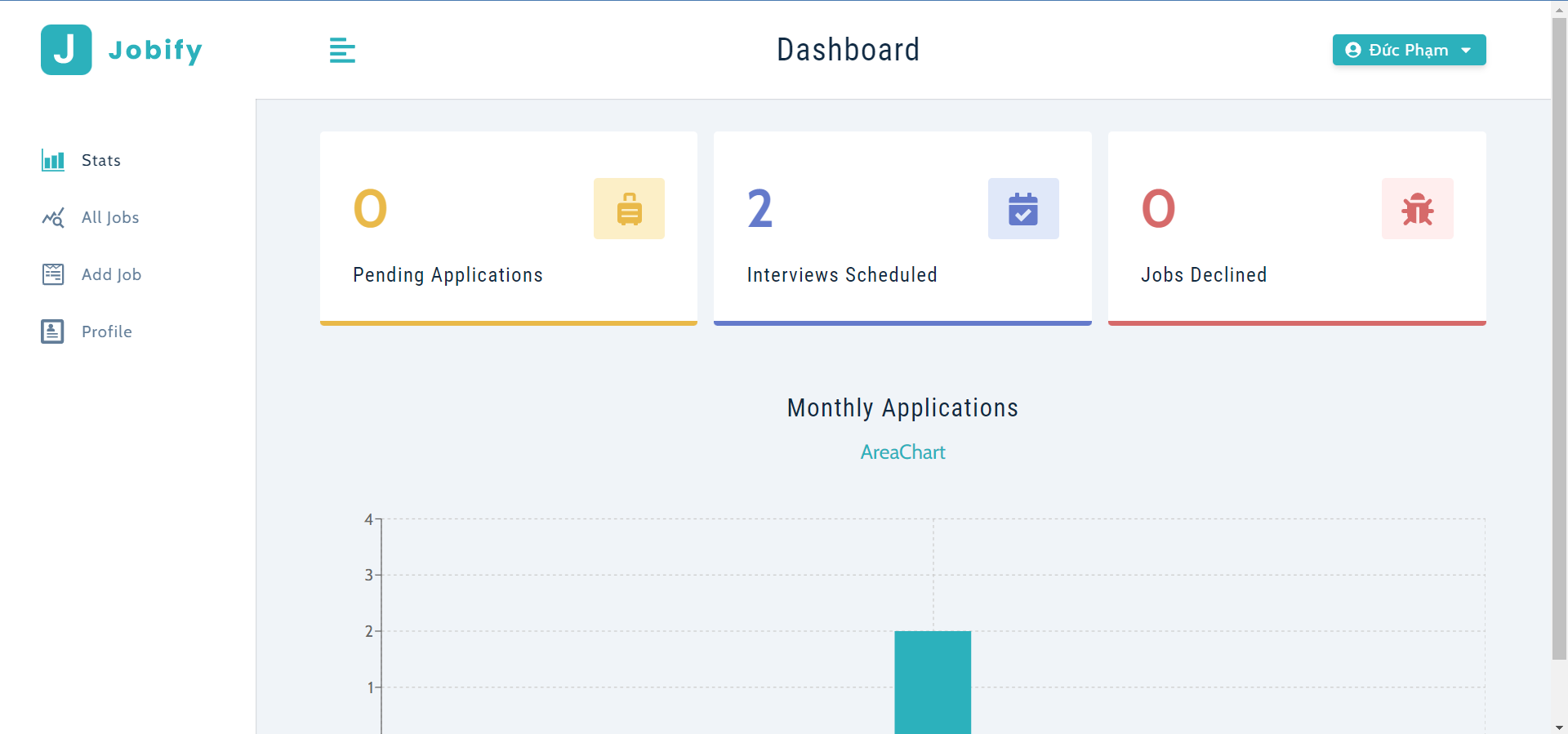This screenshot has height=734, width=1568.
Task: Click the Stats bar chart icon
Action: coord(53,160)
